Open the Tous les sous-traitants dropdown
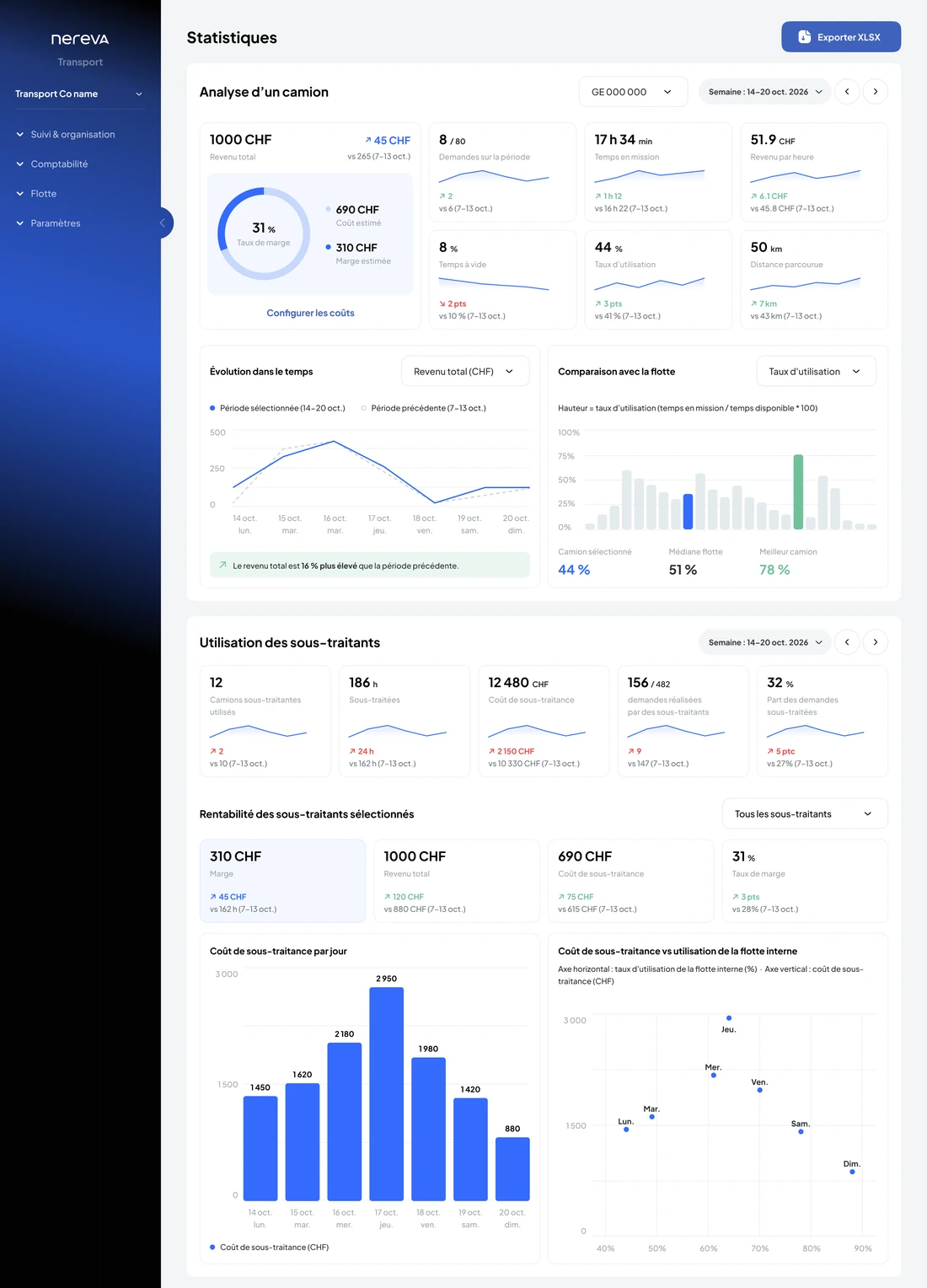Image resolution: width=927 pixels, height=1288 pixels. click(805, 813)
